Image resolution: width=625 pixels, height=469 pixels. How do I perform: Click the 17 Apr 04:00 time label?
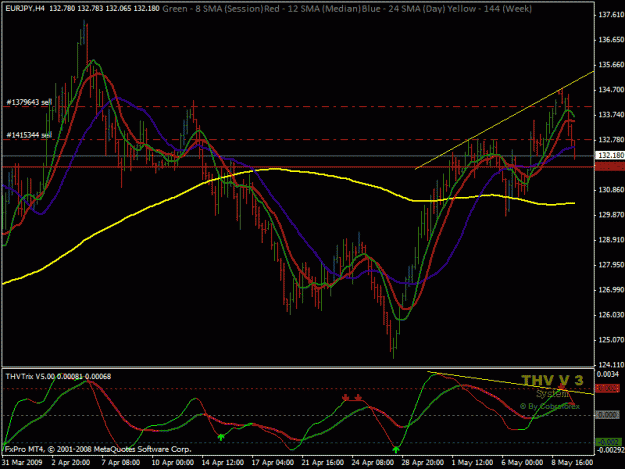273,462
